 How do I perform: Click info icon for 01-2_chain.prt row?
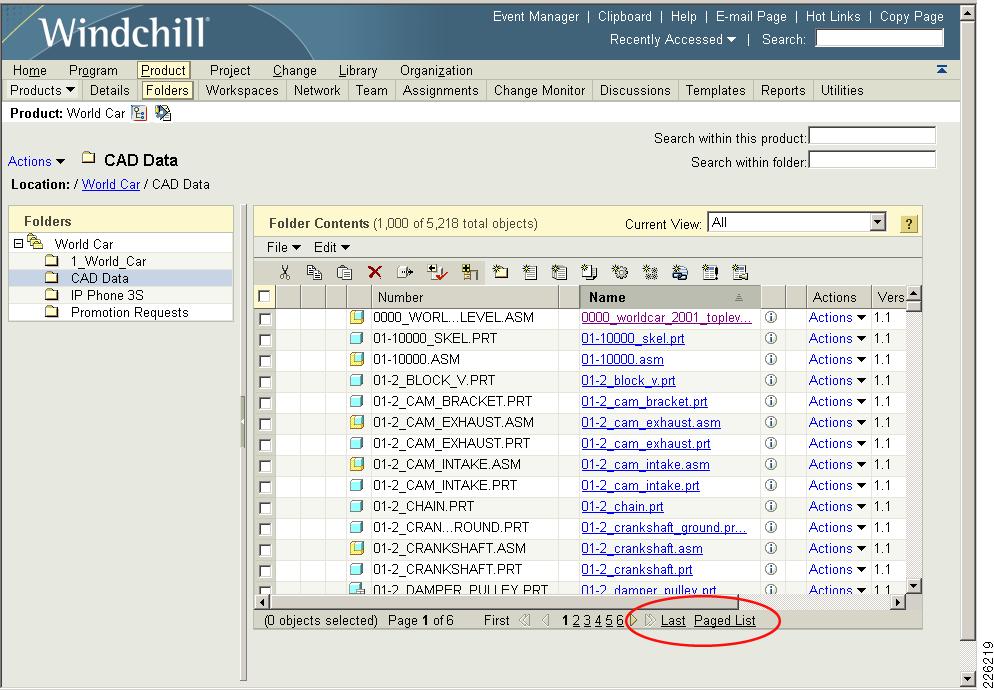tap(771, 506)
